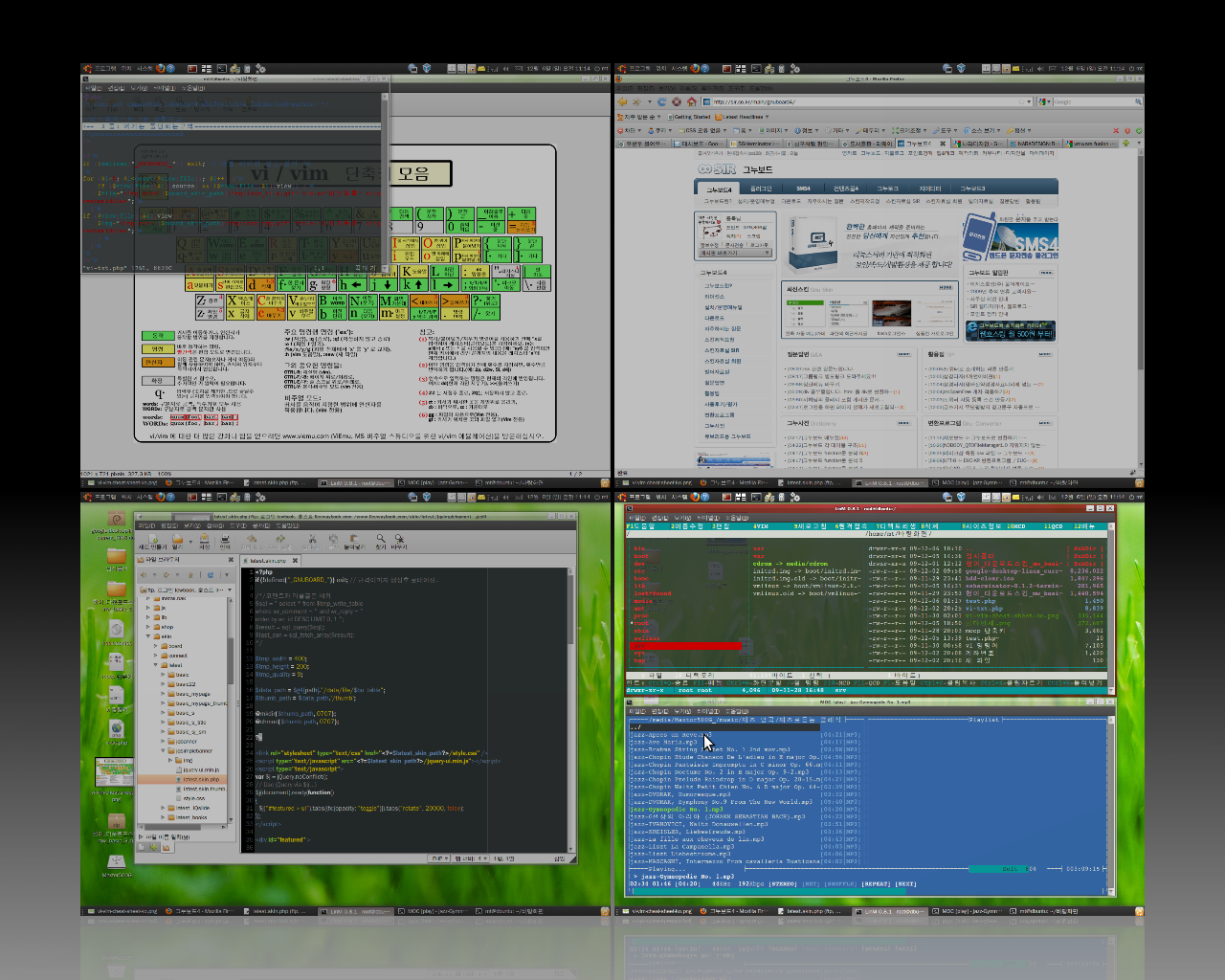Click the Find (찾기) magnifier icon in the editor
The image size is (1225, 980).
[381, 539]
